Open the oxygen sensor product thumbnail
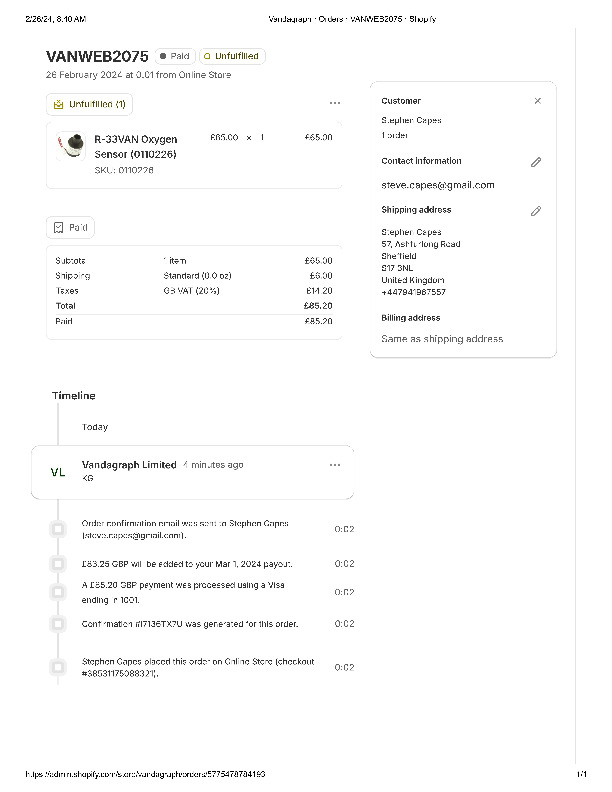The width and height of the screenshot is (612, 792). [69, 148]
